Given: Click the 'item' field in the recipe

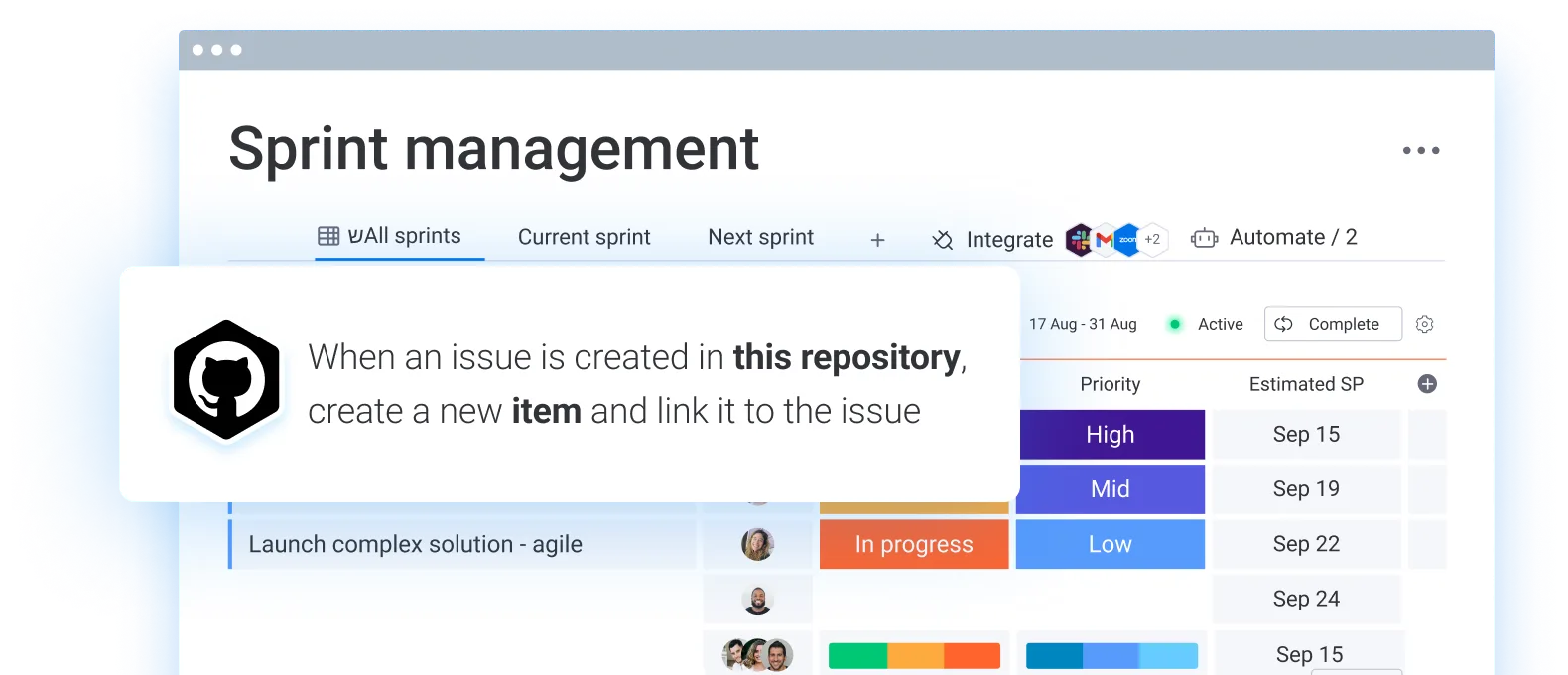Looking at the screenshot, I should click(x=546, y=411).
